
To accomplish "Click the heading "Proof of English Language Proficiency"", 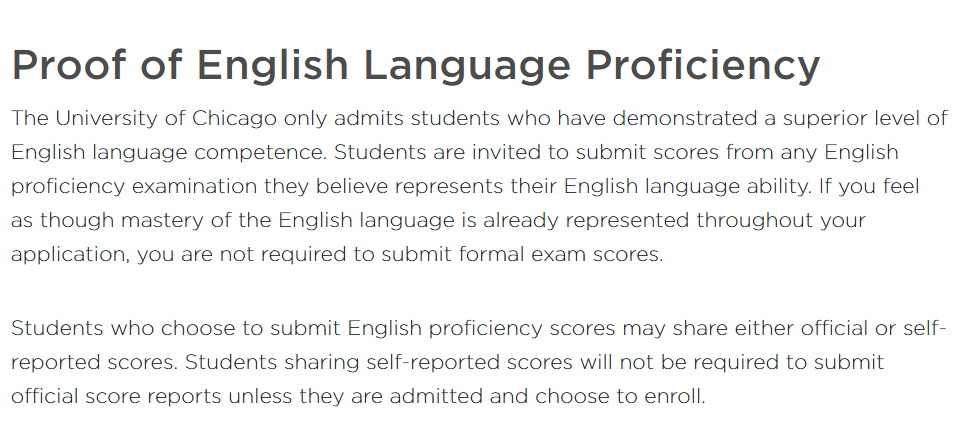I will pos(416,66).
